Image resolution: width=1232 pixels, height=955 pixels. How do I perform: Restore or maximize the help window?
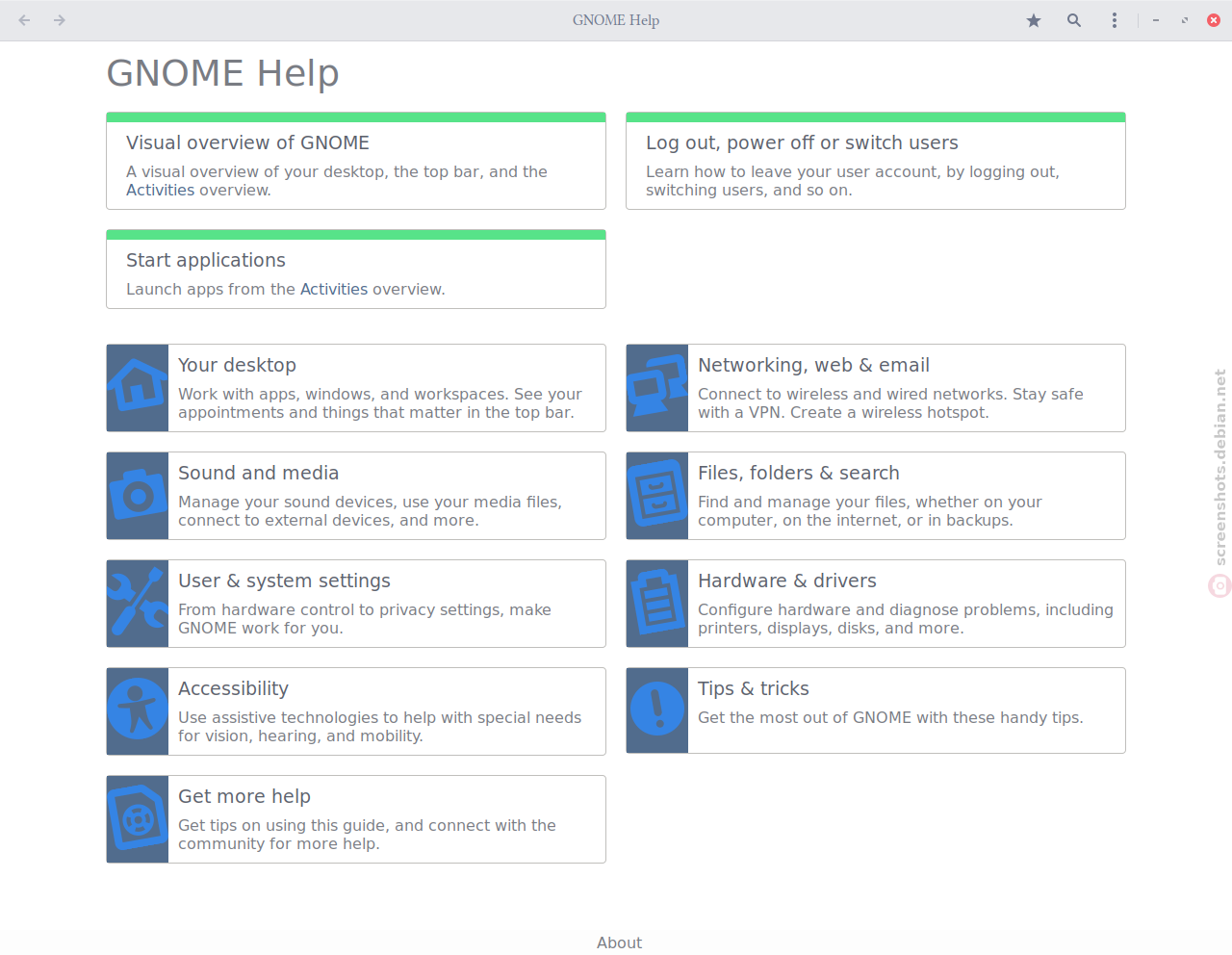pos(1185,20)
